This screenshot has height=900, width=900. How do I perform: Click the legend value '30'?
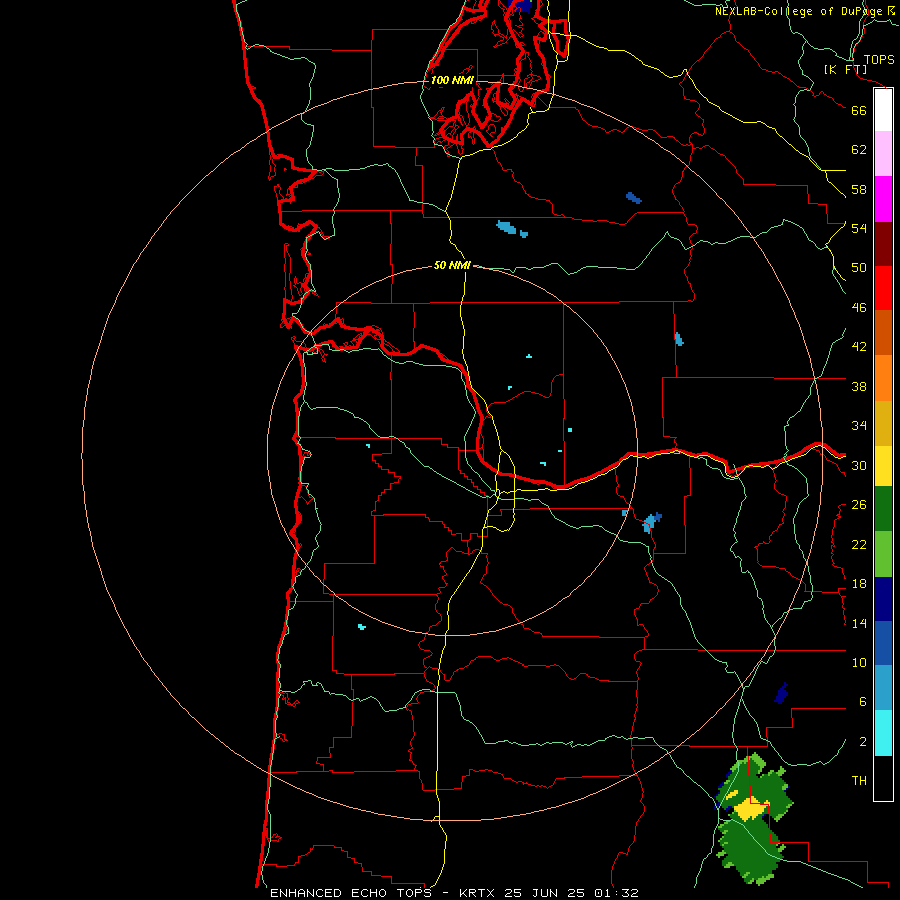(x=859, y=465)
